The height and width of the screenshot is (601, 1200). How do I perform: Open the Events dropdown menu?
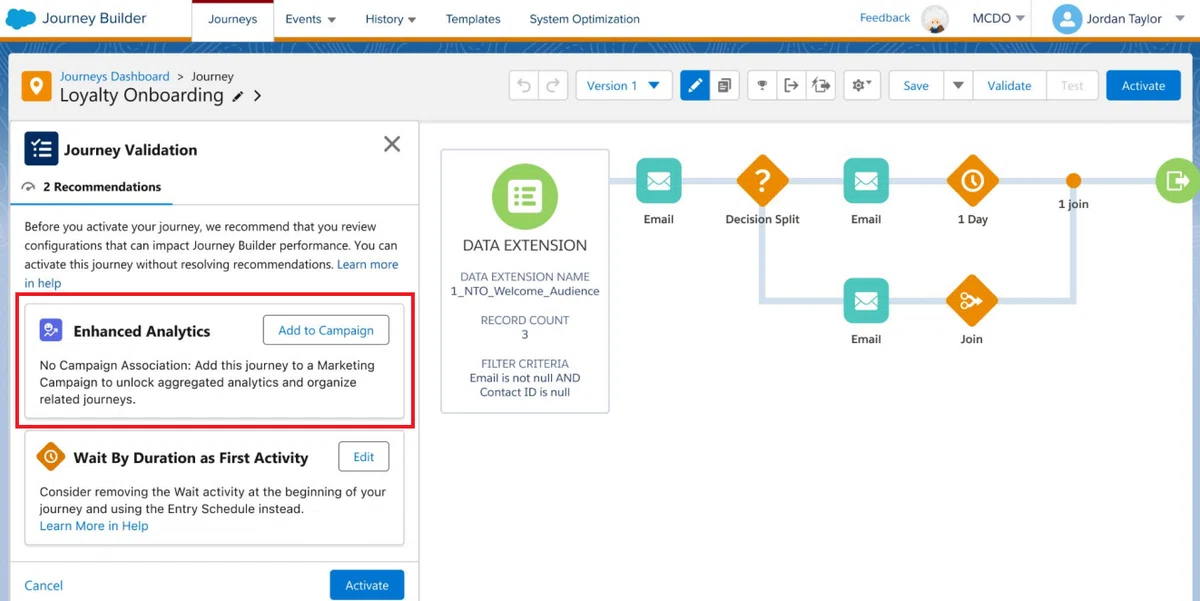[310, 19]
